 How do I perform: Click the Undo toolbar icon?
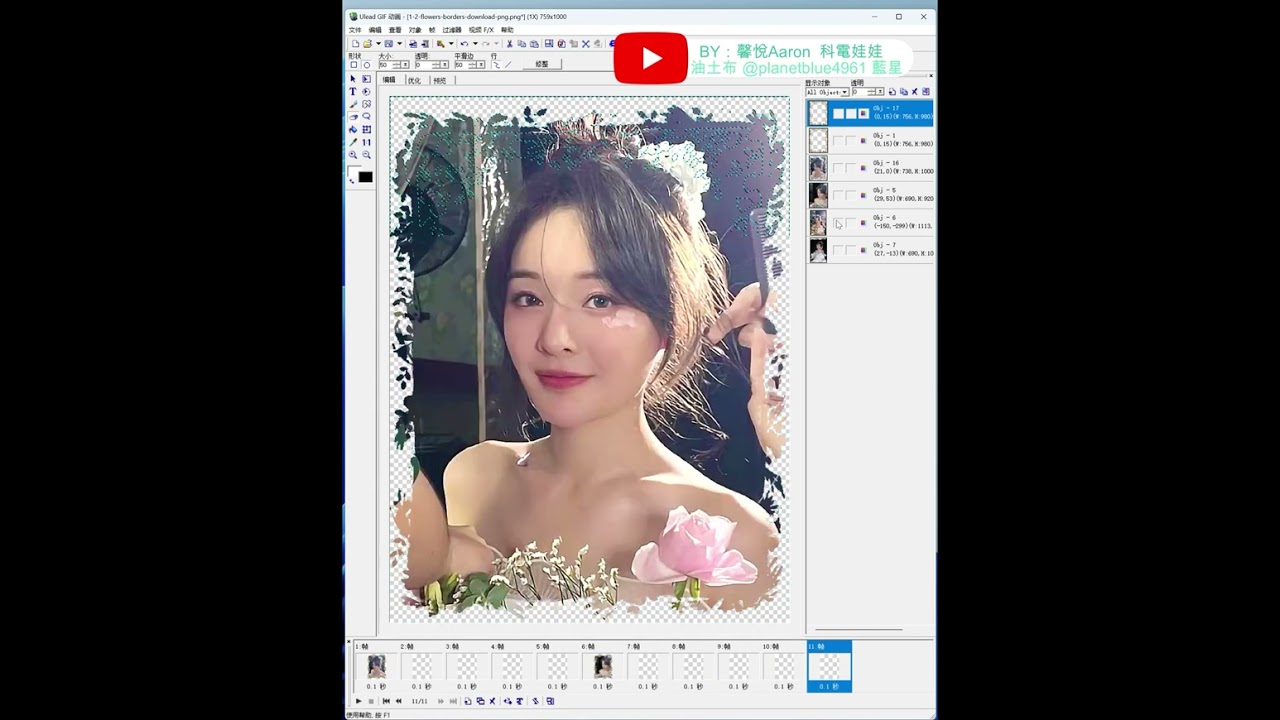(464, 44)
